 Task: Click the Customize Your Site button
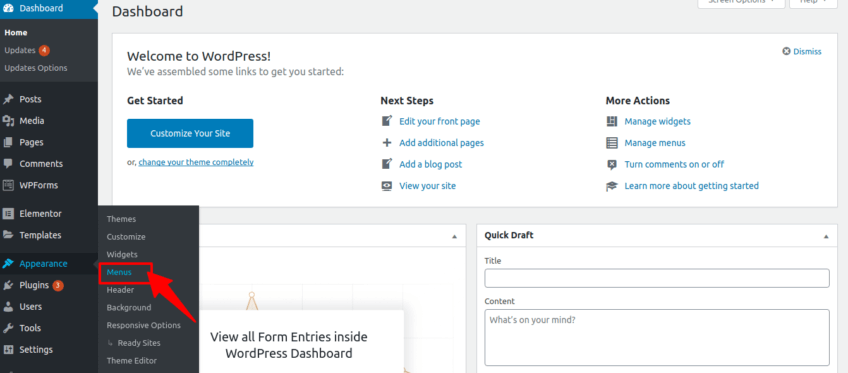[x=190, y=134]
